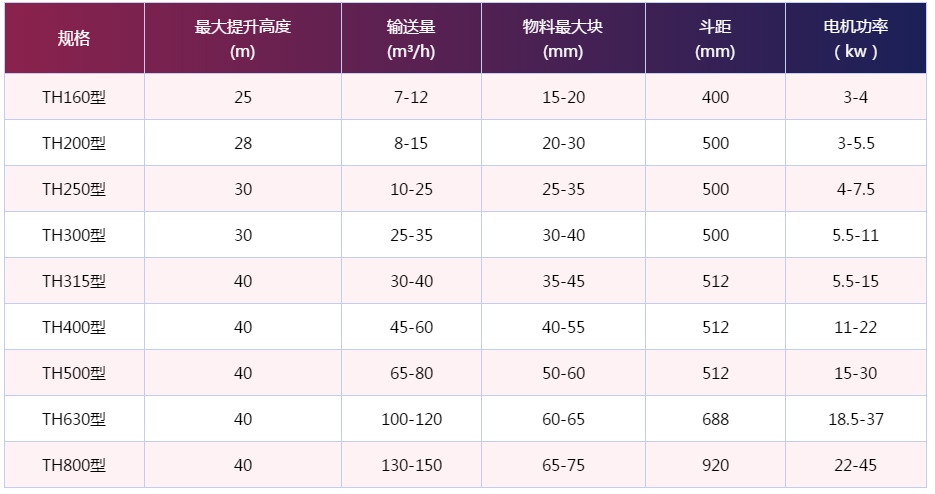Click the 规格 column header
This screenshot has width=935, height=494.
pos(74,39)
